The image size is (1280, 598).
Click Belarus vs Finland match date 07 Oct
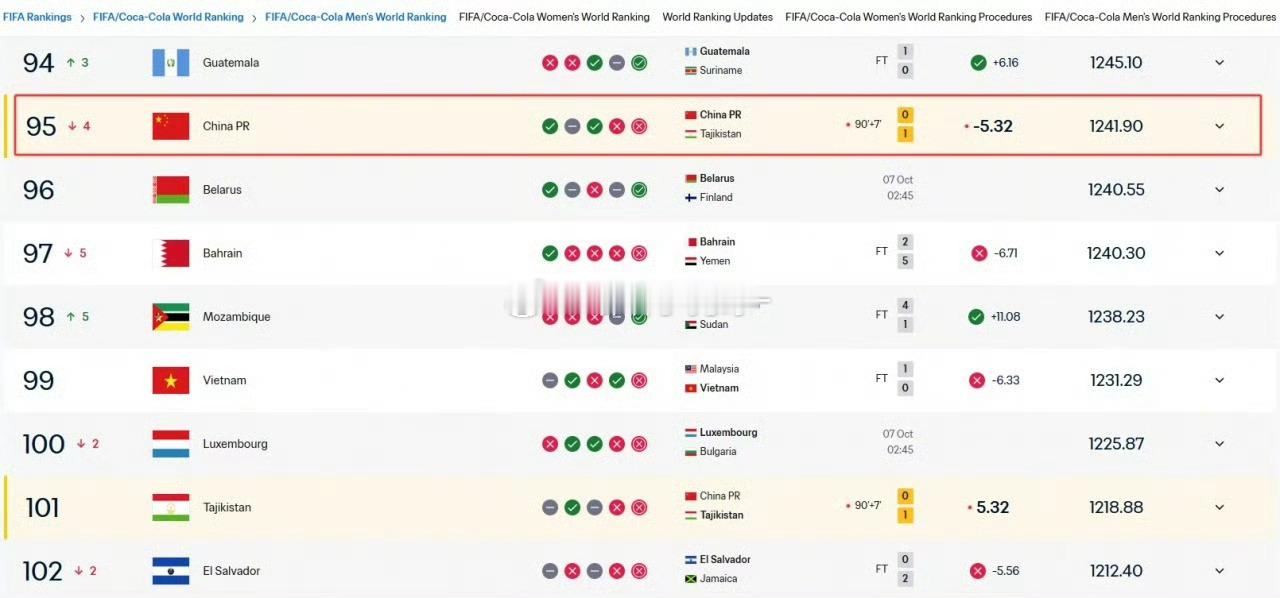pyautogui.click(x=898, y=180)
